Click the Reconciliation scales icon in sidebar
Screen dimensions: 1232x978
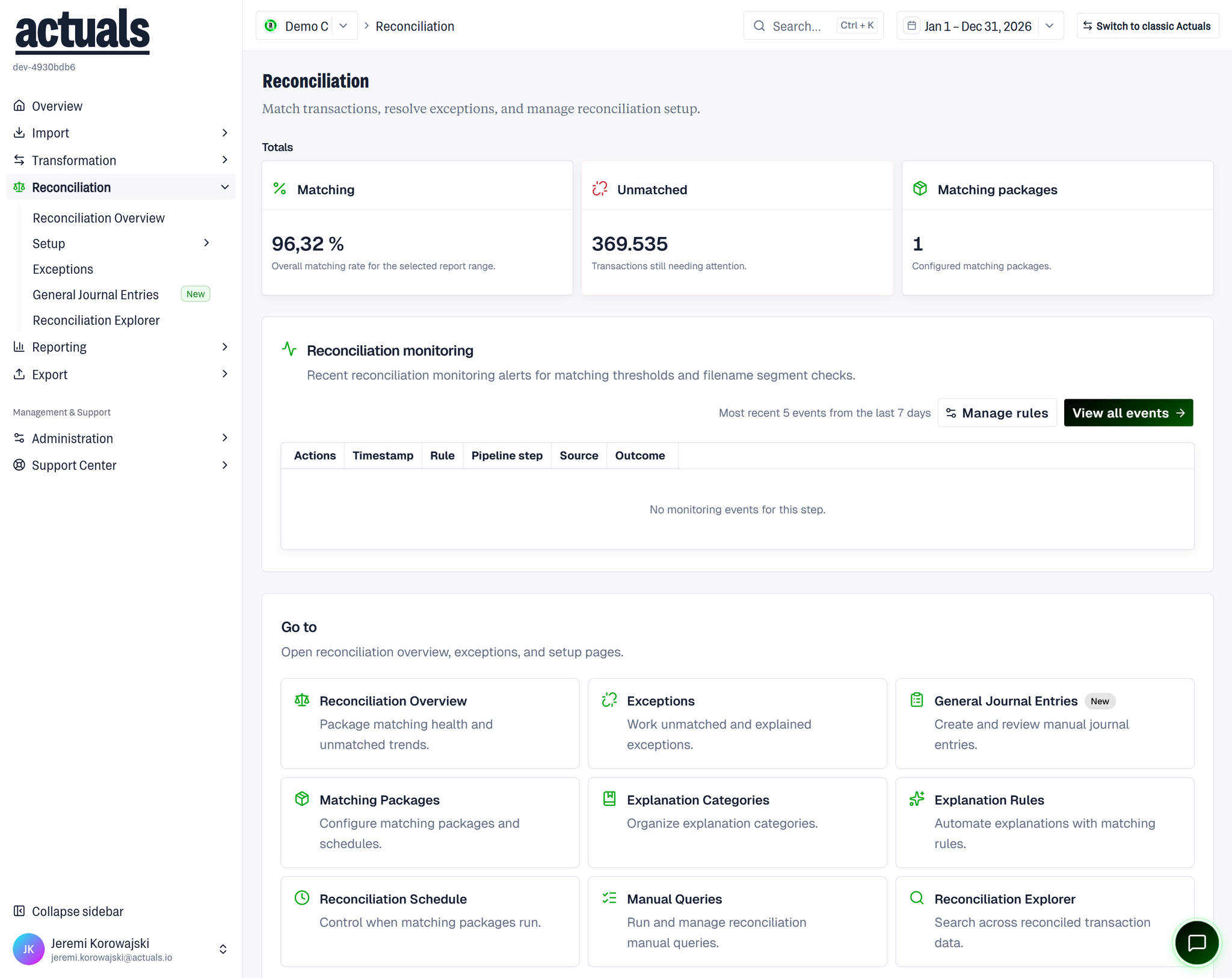[x=19, y=187]
